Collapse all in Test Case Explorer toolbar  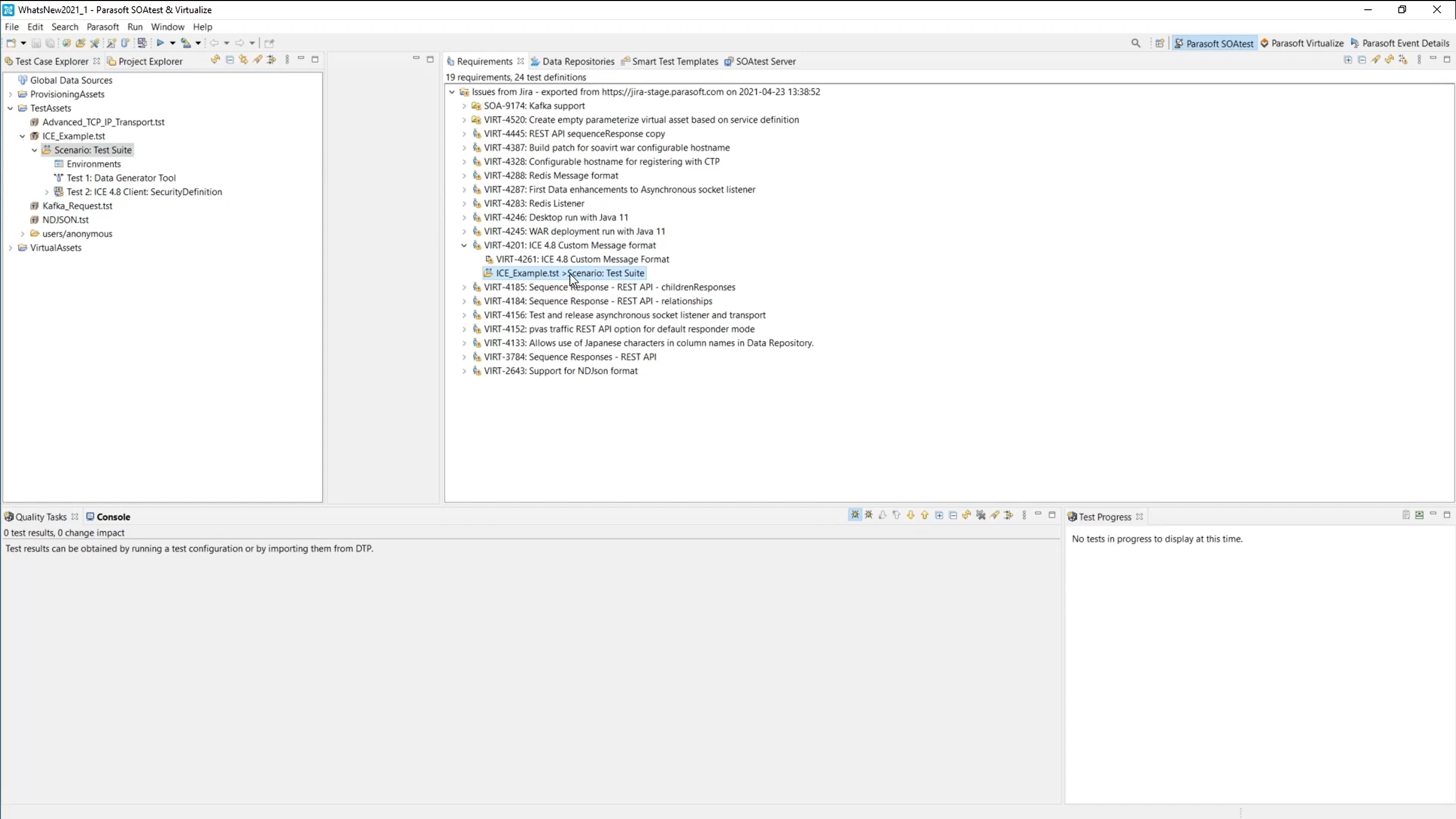coord(230,59)
